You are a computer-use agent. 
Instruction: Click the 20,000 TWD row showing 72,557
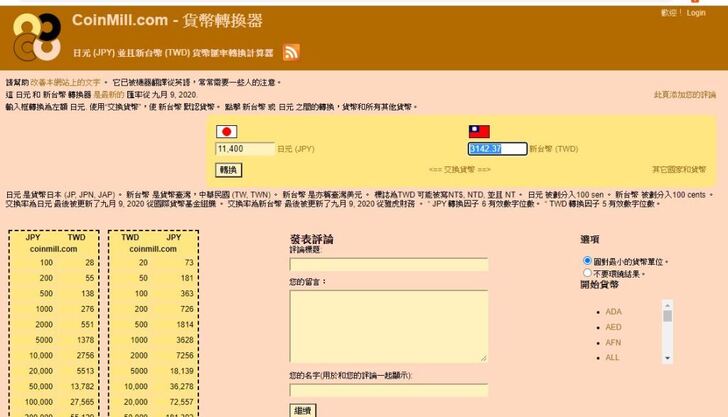(x=153, y=402)
